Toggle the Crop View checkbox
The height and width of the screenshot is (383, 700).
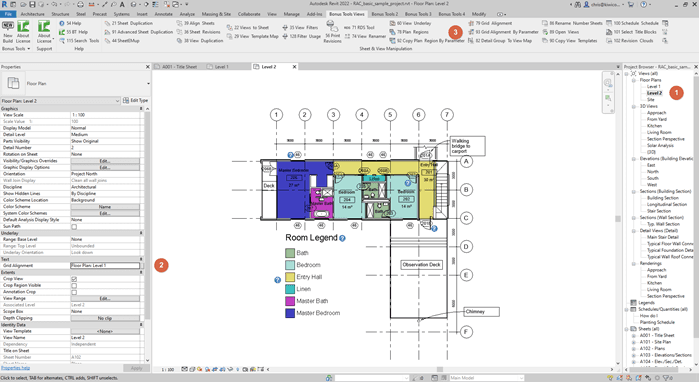pos(74,279)
